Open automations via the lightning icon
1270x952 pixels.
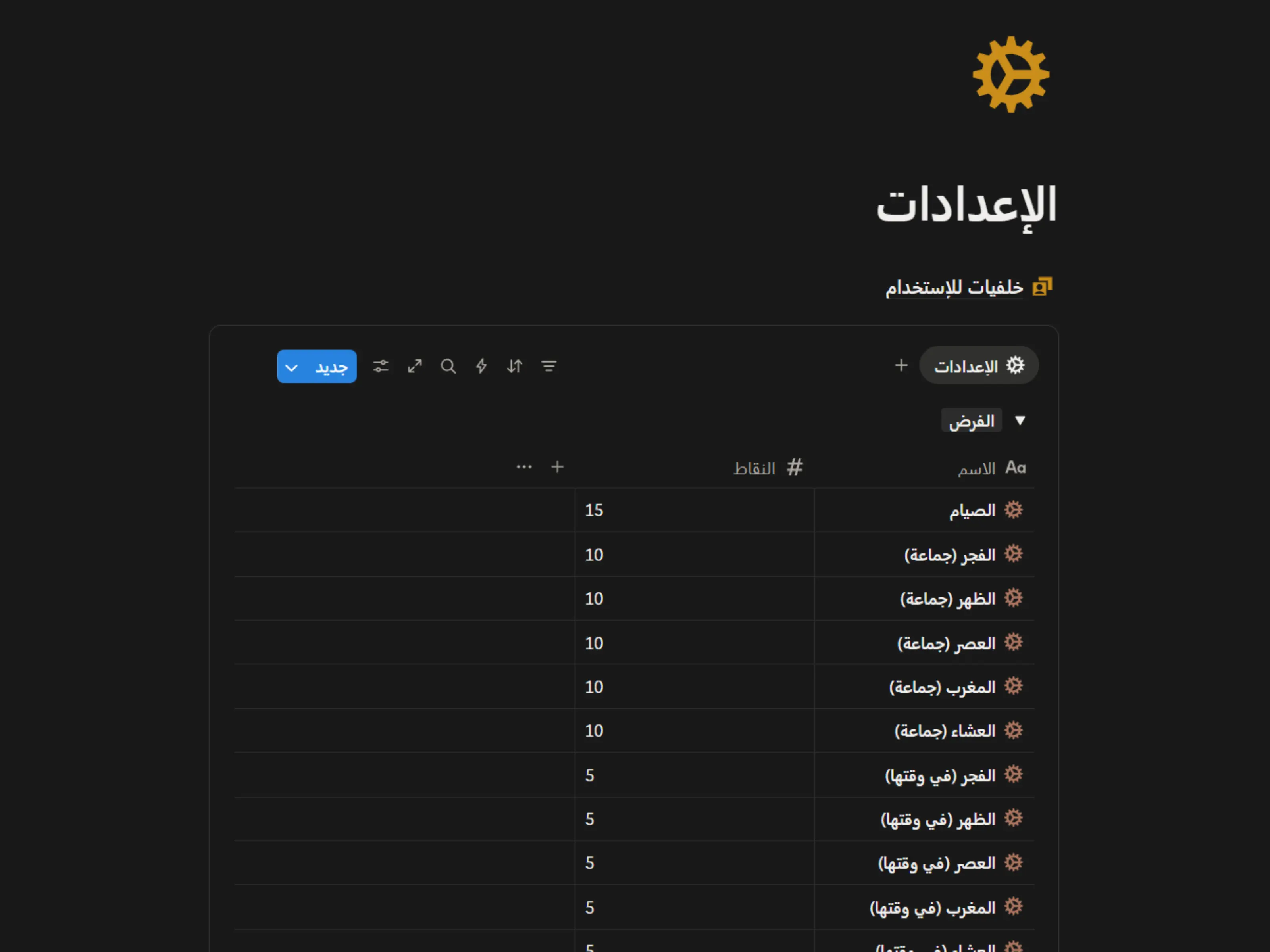tap(481, 366)
